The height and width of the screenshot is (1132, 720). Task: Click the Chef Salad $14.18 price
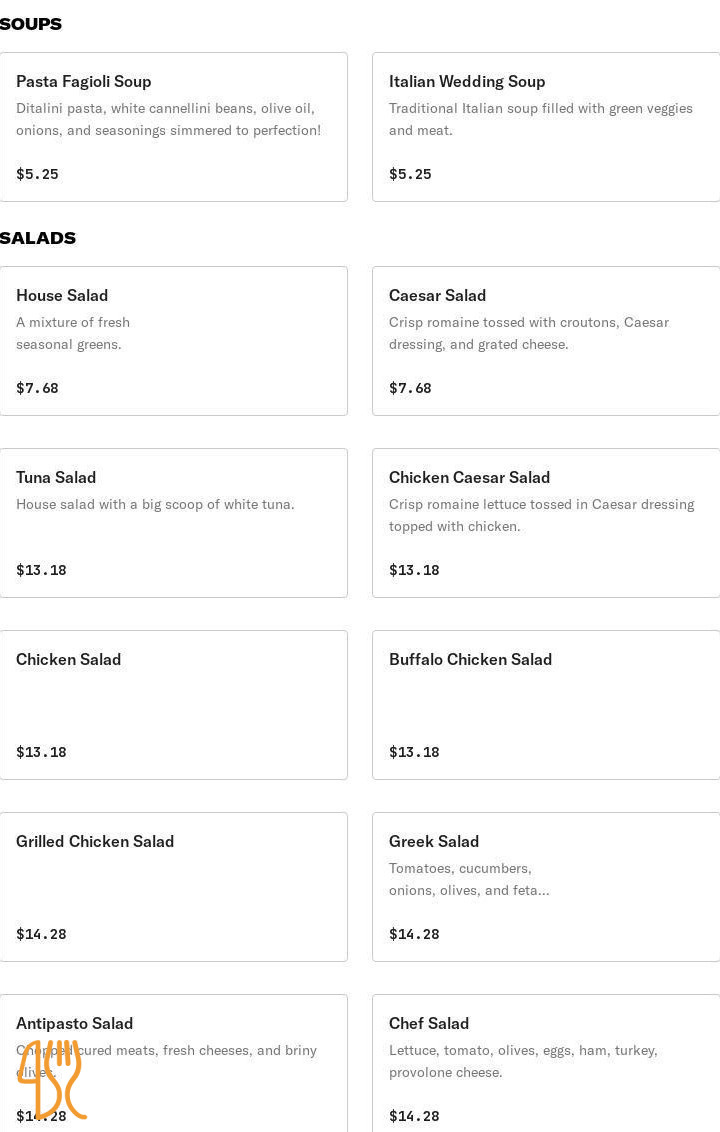click(414, 1117)
